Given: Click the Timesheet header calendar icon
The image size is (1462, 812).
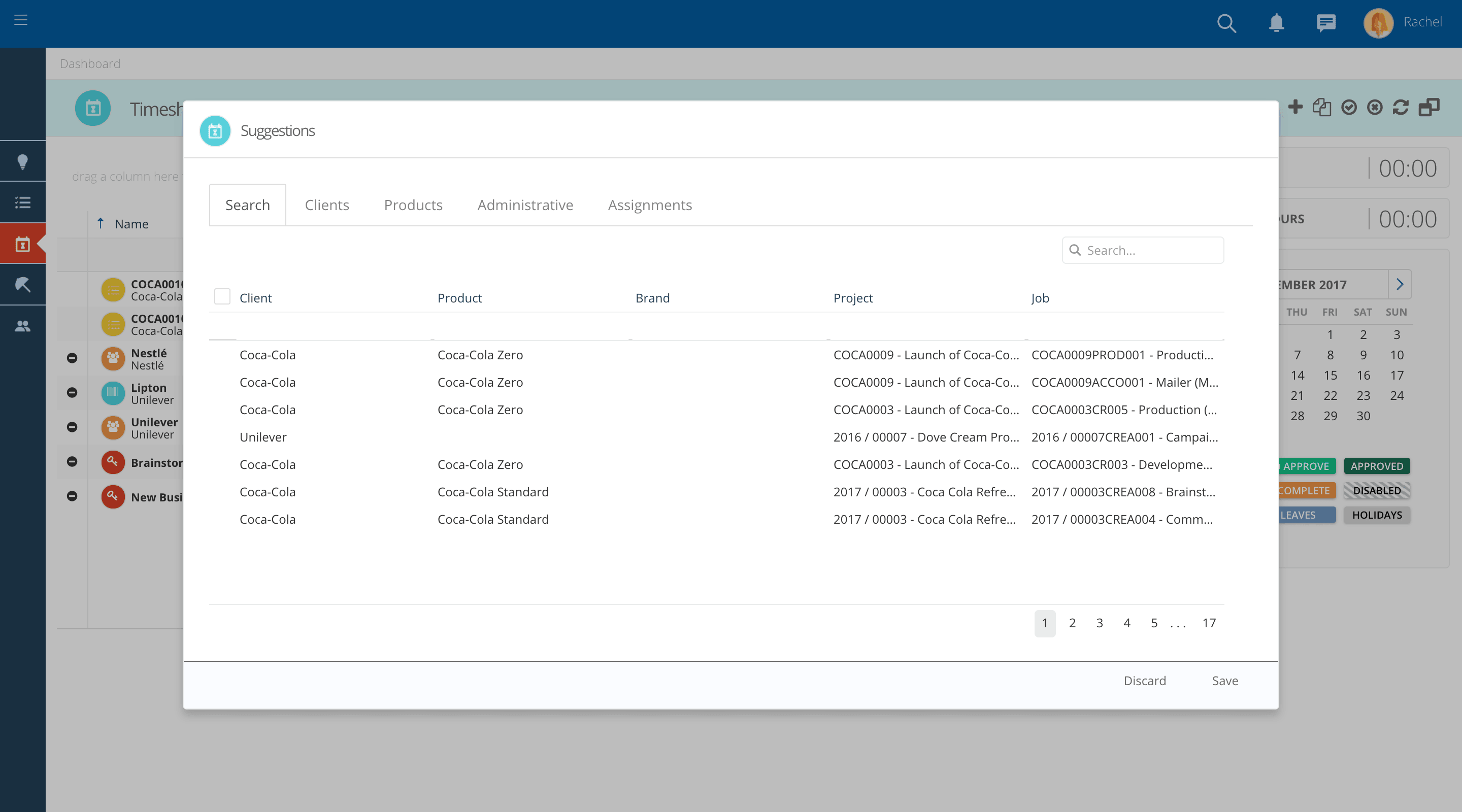Looking at the screenshot, I should [93, 108].
